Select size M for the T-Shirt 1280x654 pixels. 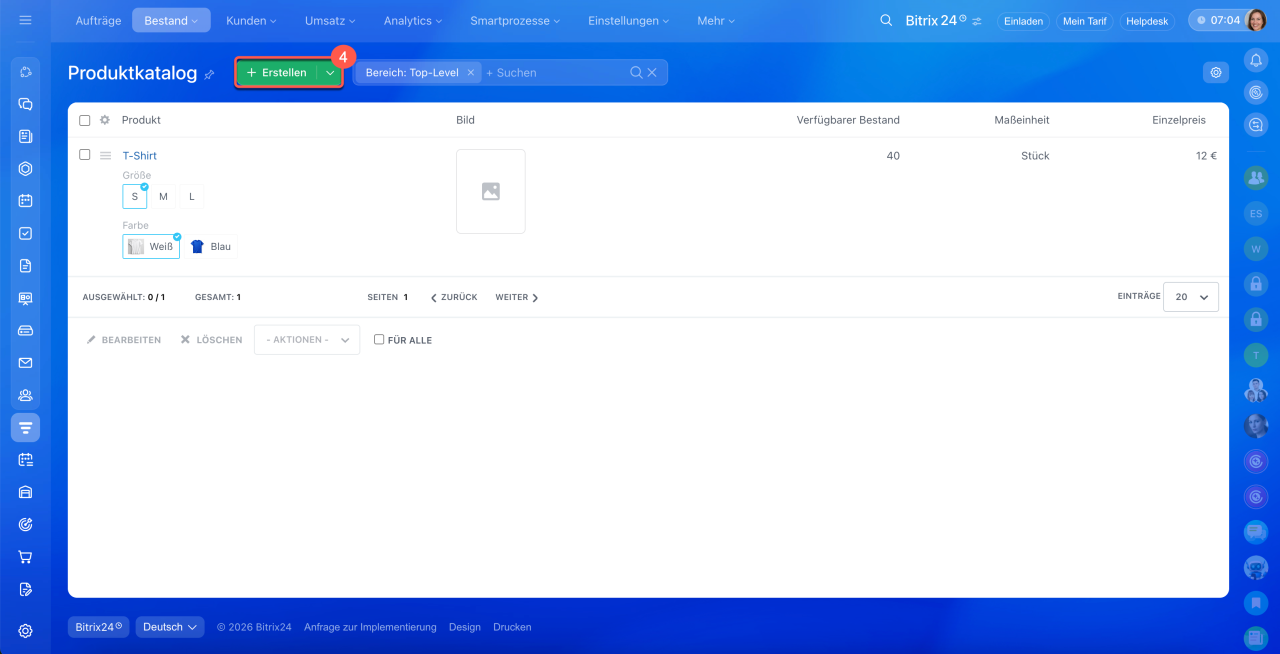tap(163, 197)
